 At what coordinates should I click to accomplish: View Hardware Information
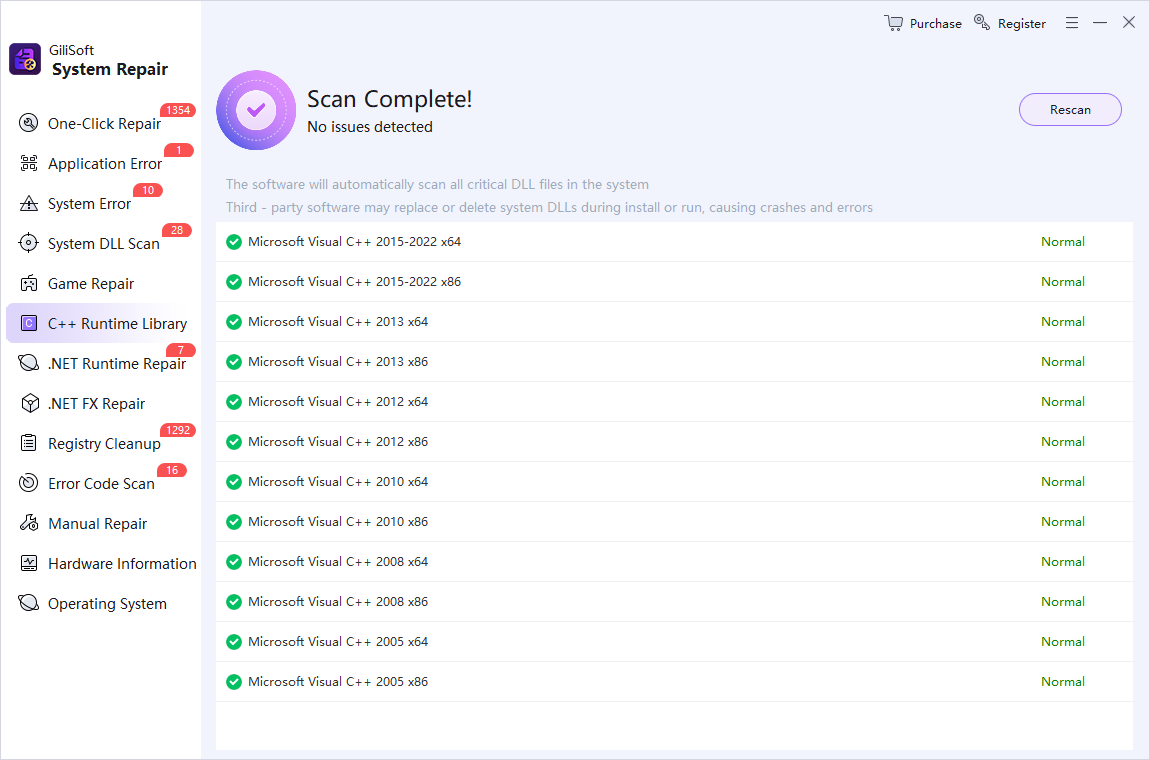(101, 563)
